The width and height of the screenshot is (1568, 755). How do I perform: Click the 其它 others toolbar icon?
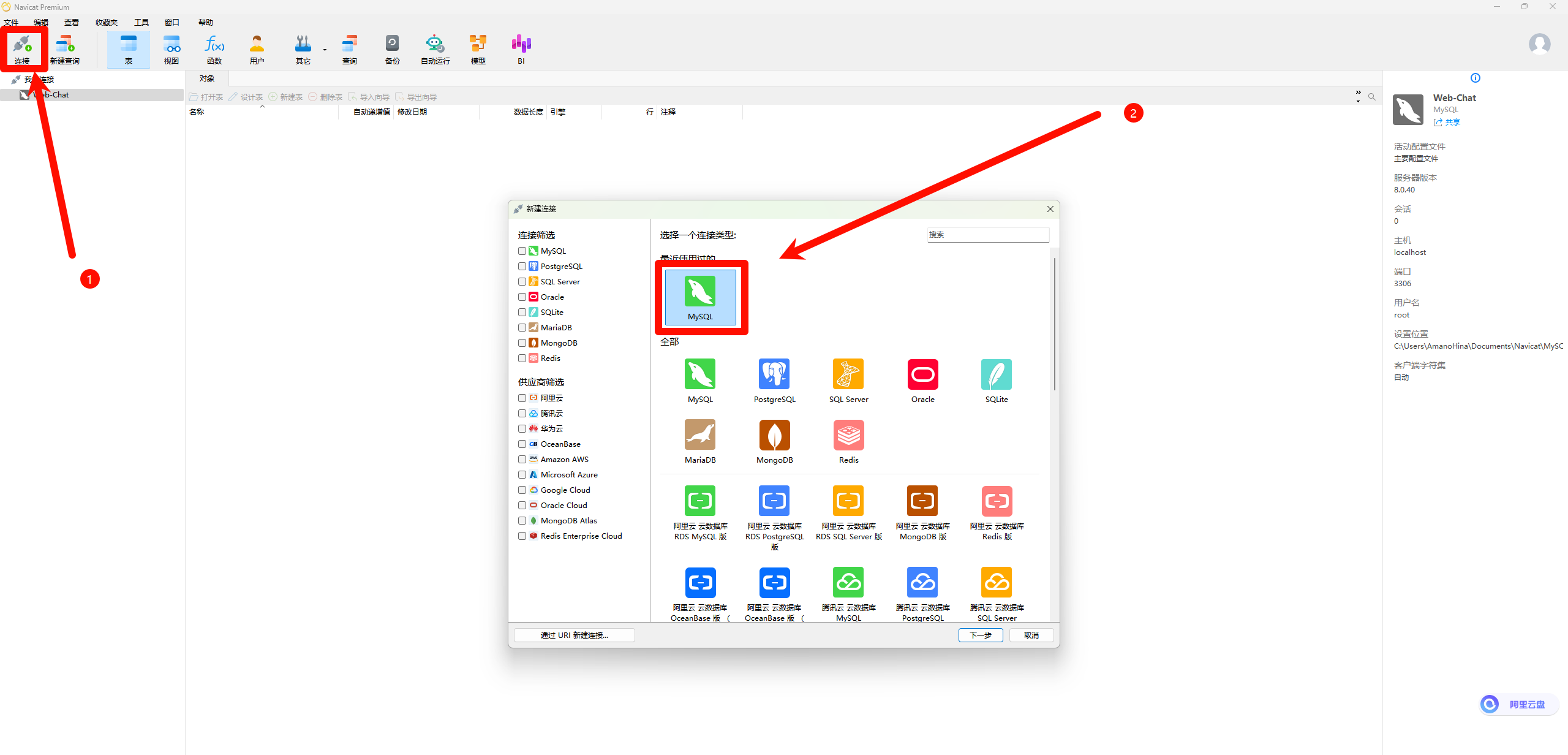(x=303, y=49)
